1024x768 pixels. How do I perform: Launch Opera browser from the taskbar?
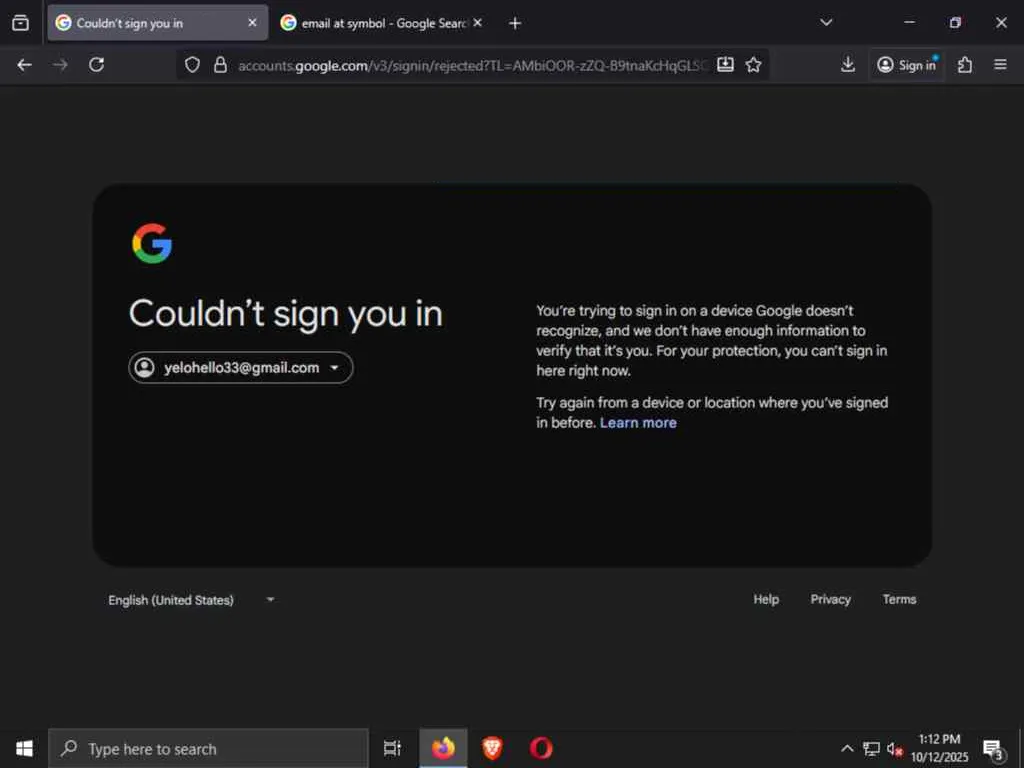point(541,748)
